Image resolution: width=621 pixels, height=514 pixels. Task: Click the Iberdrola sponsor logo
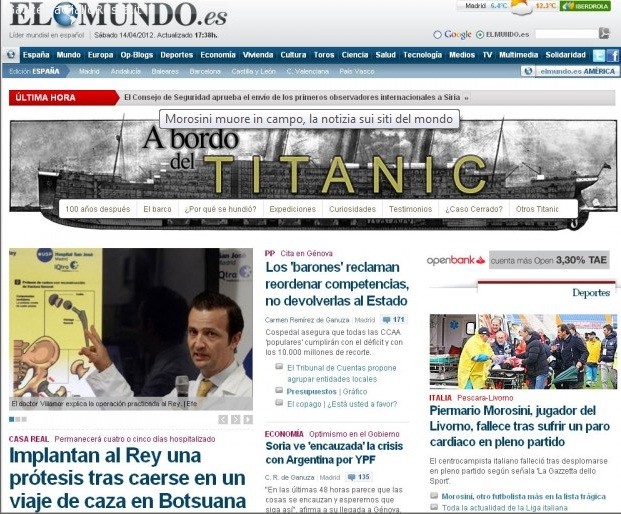585,6
